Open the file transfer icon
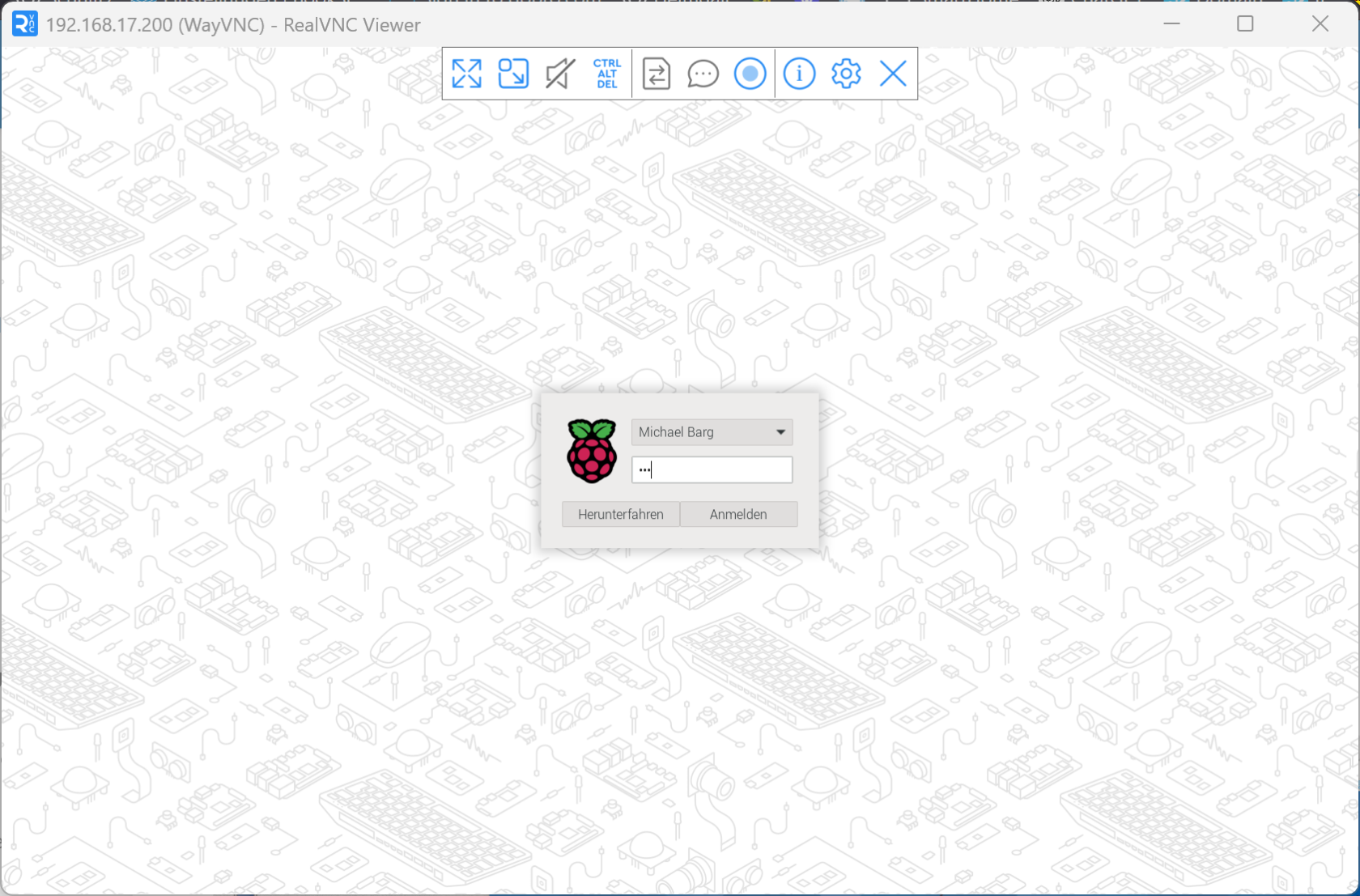Image resolution: width=1360 pixels, height=896 pixels. 656,74
